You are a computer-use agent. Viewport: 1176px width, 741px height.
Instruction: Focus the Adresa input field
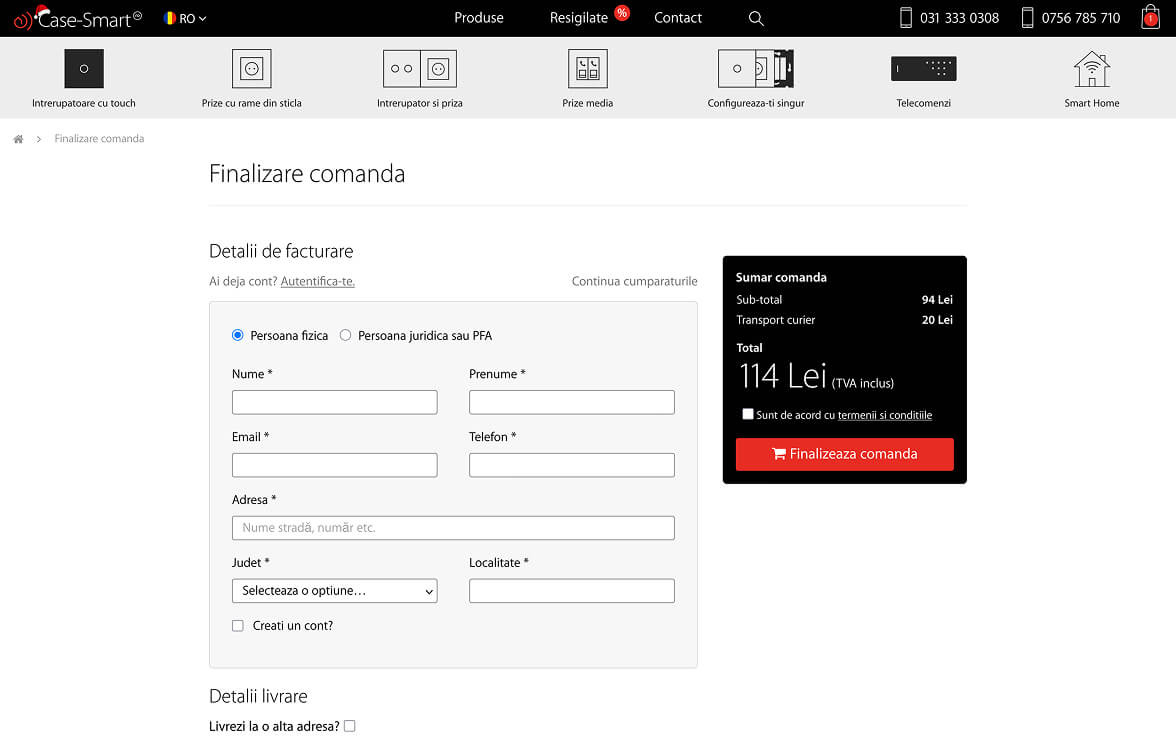(x=453, y=528)
